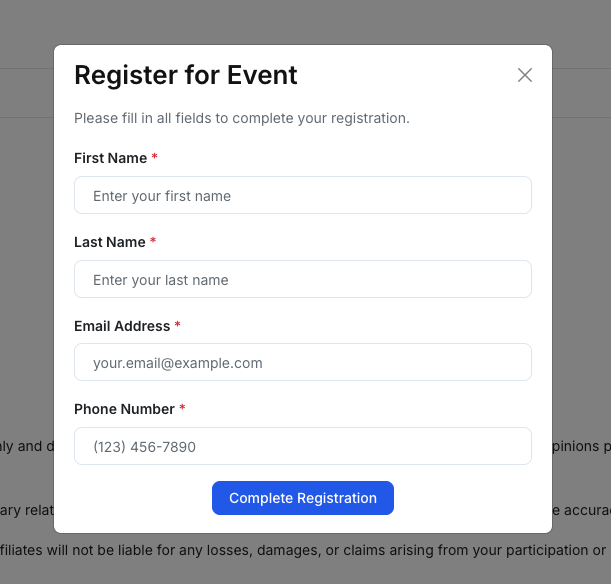Click the required asterisk after Last Name

pos(153,242)
